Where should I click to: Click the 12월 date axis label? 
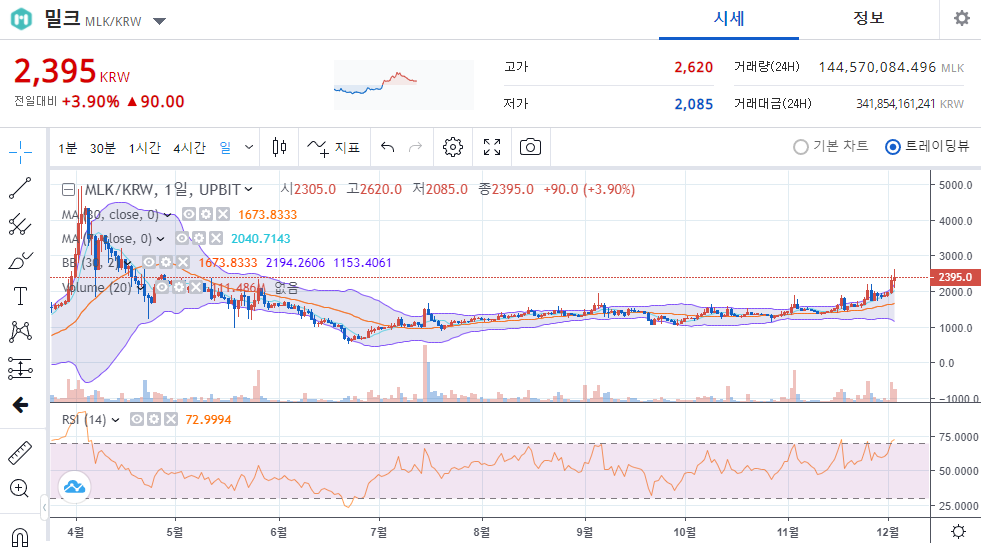click(x=887, y=532)
